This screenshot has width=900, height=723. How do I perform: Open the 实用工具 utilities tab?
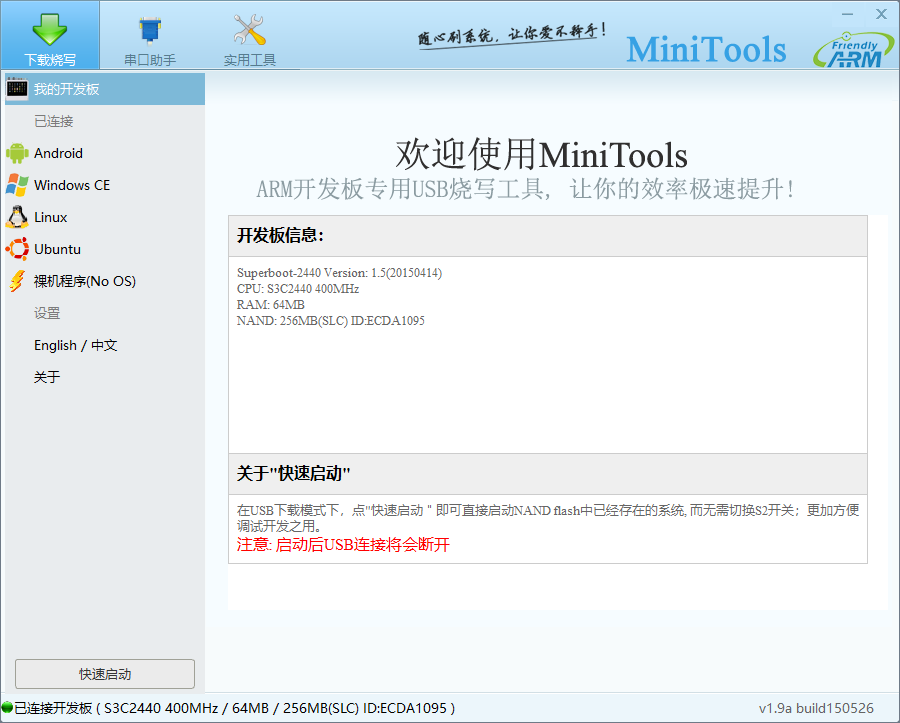(x=250, y=35)
